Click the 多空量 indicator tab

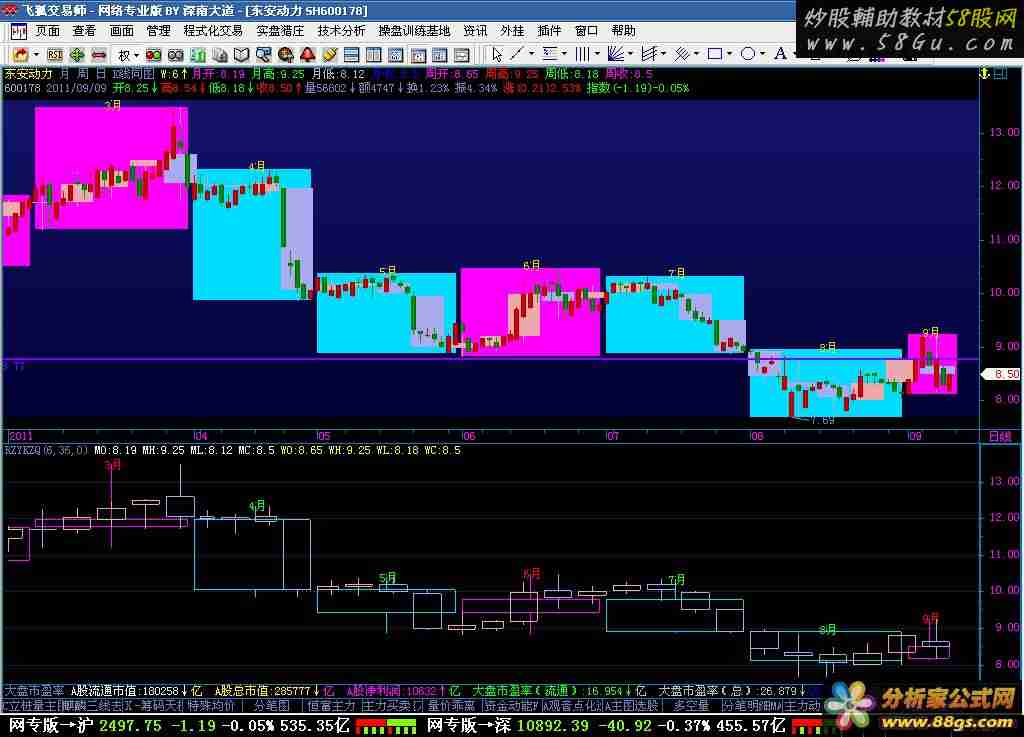point(691,706)
